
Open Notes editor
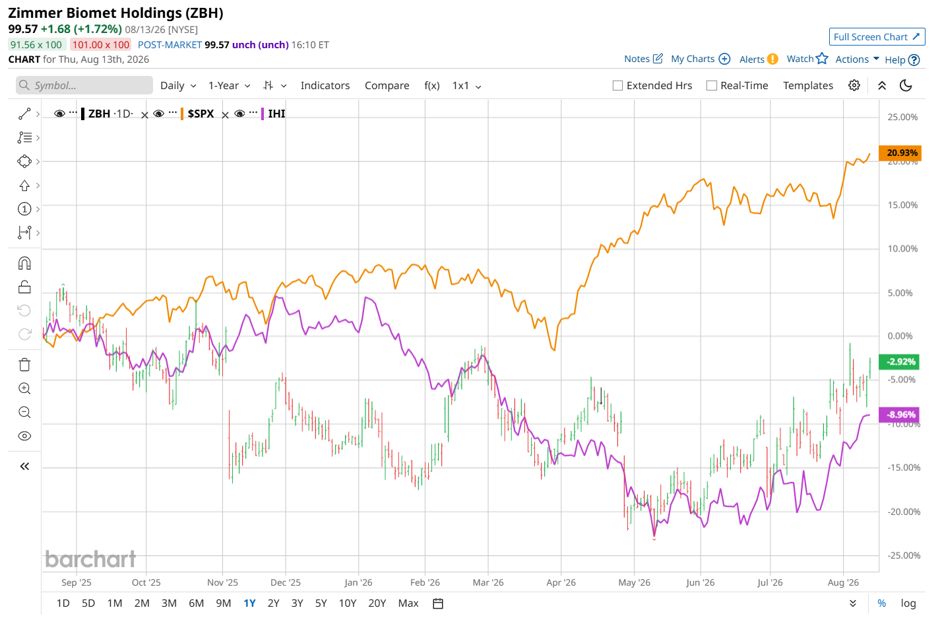click(x=643, y=59)
